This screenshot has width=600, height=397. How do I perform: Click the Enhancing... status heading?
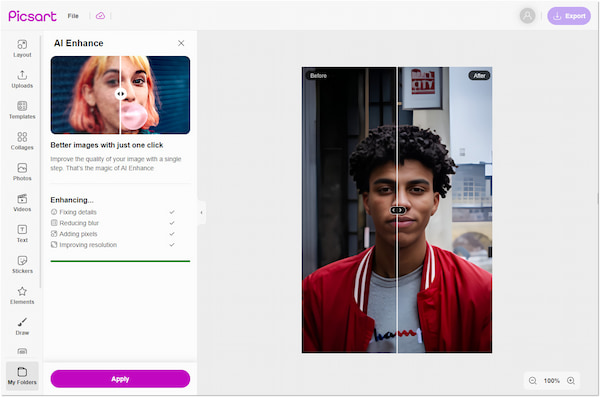[72, 200]
